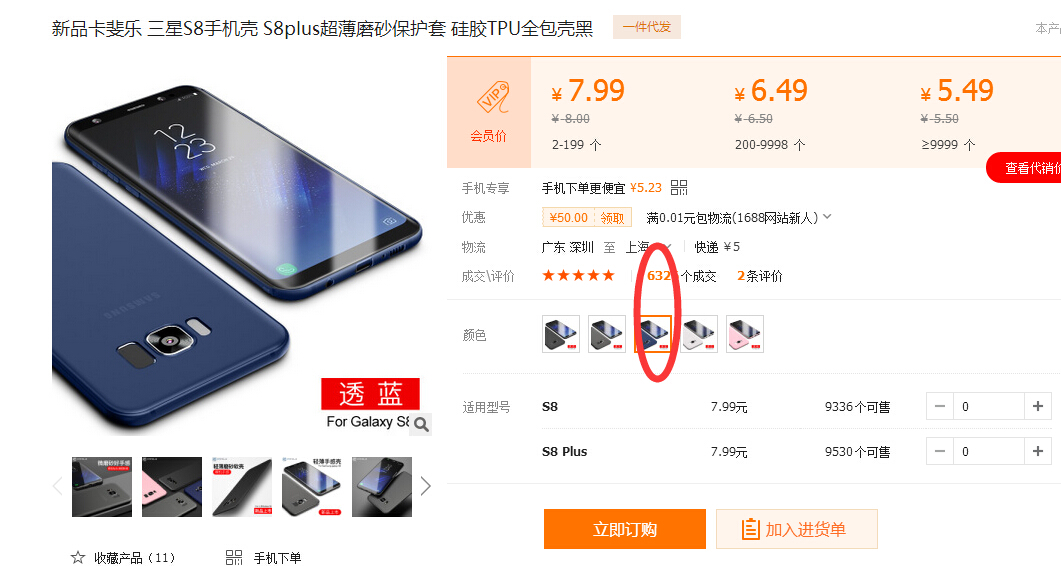Open the destination city 上海 dropdown
Image resolution: width=1061 pixels, height=566 pixels.
coord(648,246)
